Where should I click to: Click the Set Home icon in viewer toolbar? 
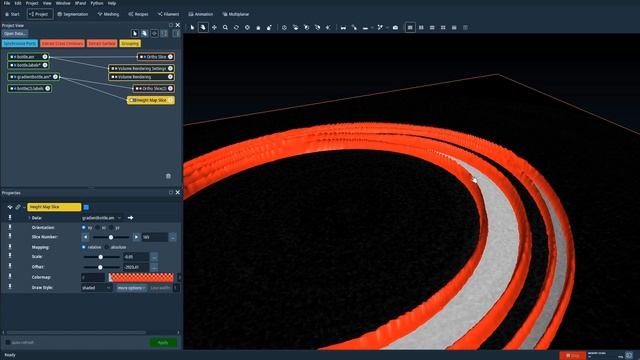pyautogui.click(x=269, y=27)
